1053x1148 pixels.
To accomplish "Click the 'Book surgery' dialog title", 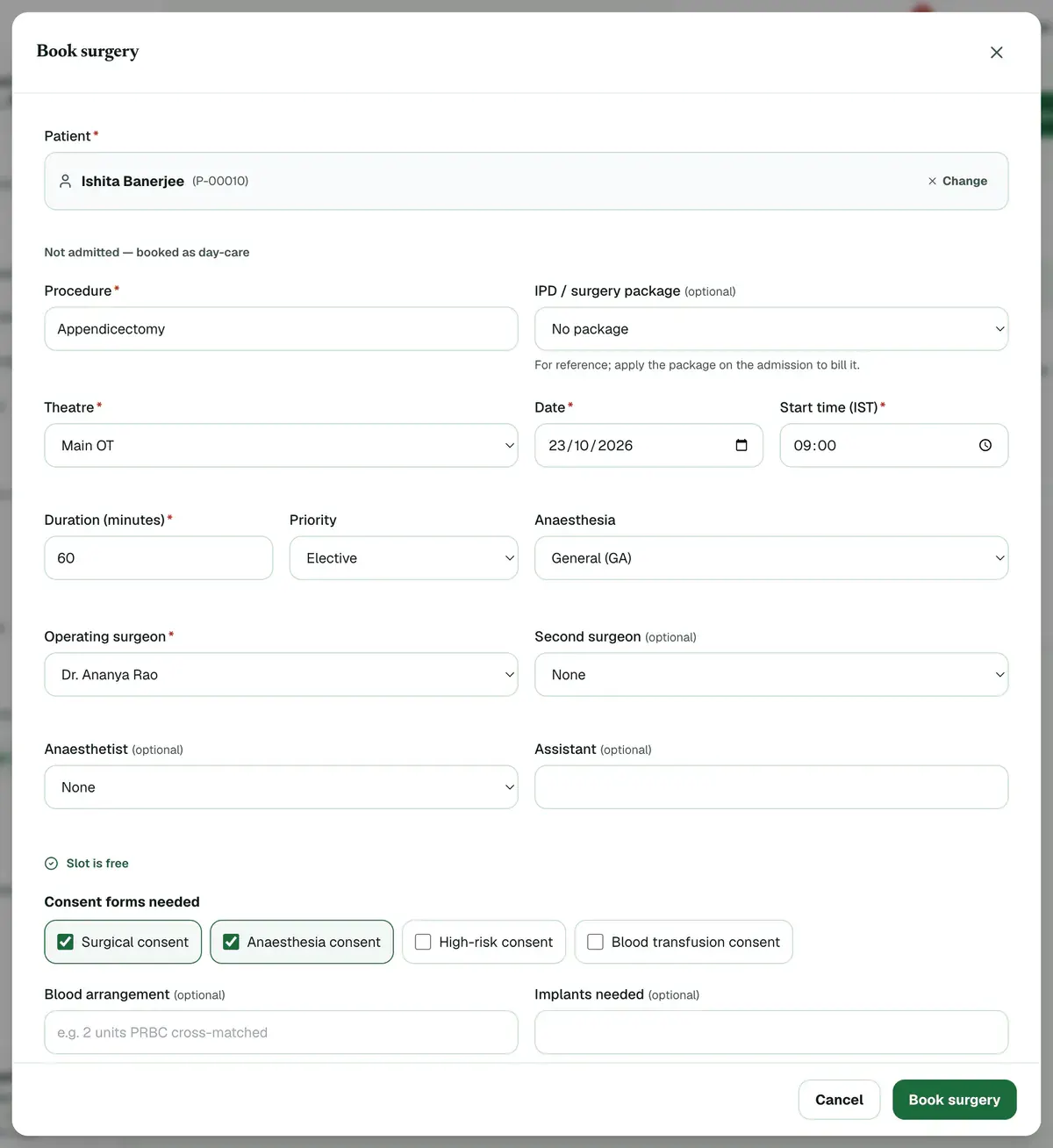I will click(88, 51).
